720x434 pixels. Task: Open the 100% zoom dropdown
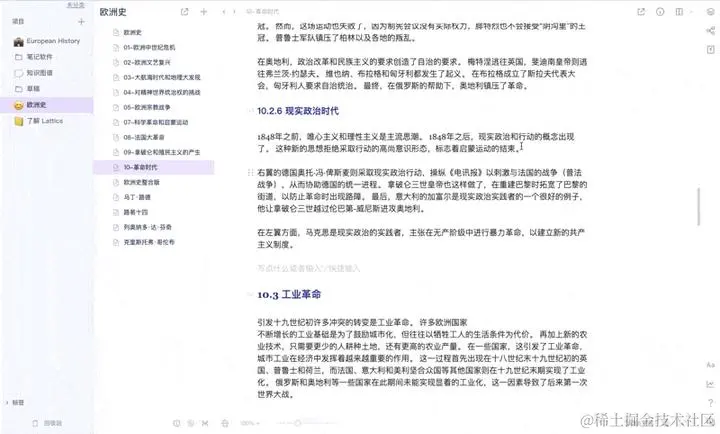pyautogui.click(x=249, y=423)
